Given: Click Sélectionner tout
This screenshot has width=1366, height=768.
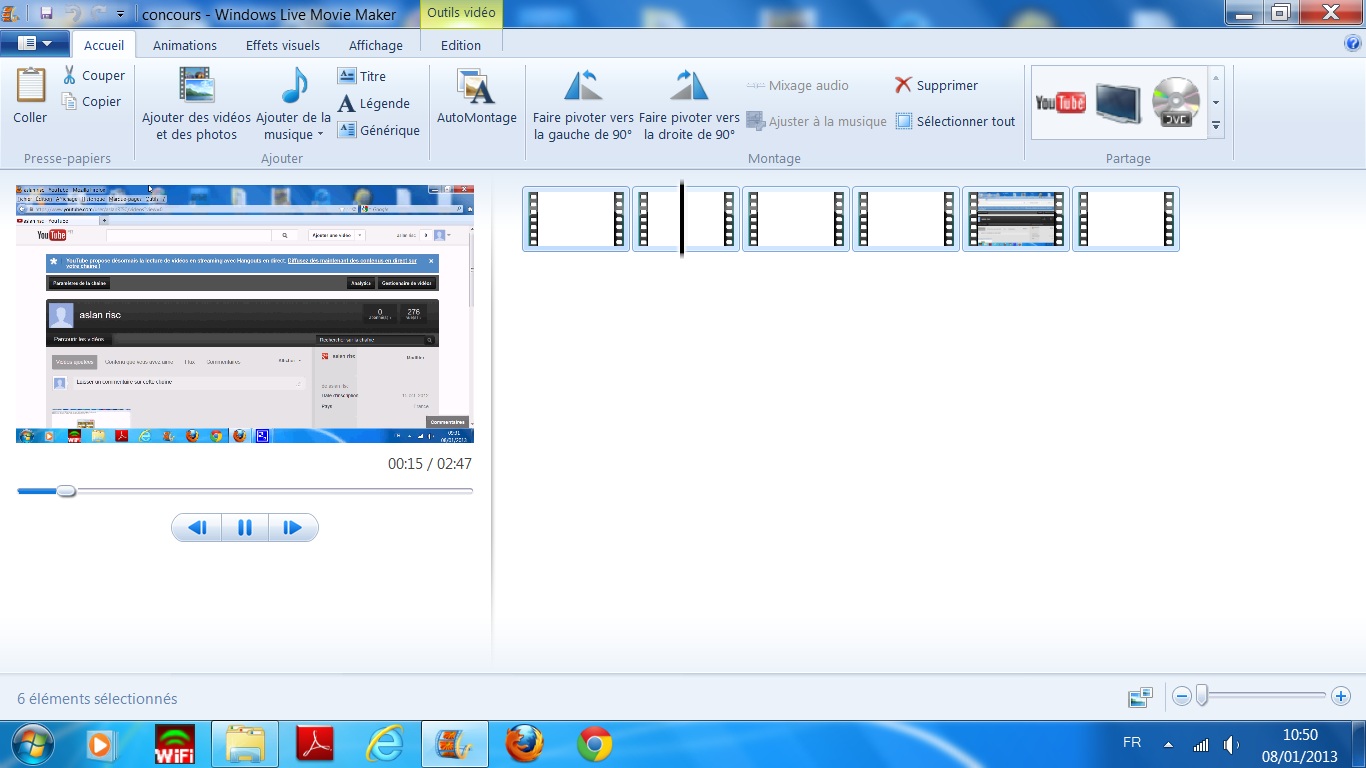Looking at the screenshot, I should pos(956,121).
